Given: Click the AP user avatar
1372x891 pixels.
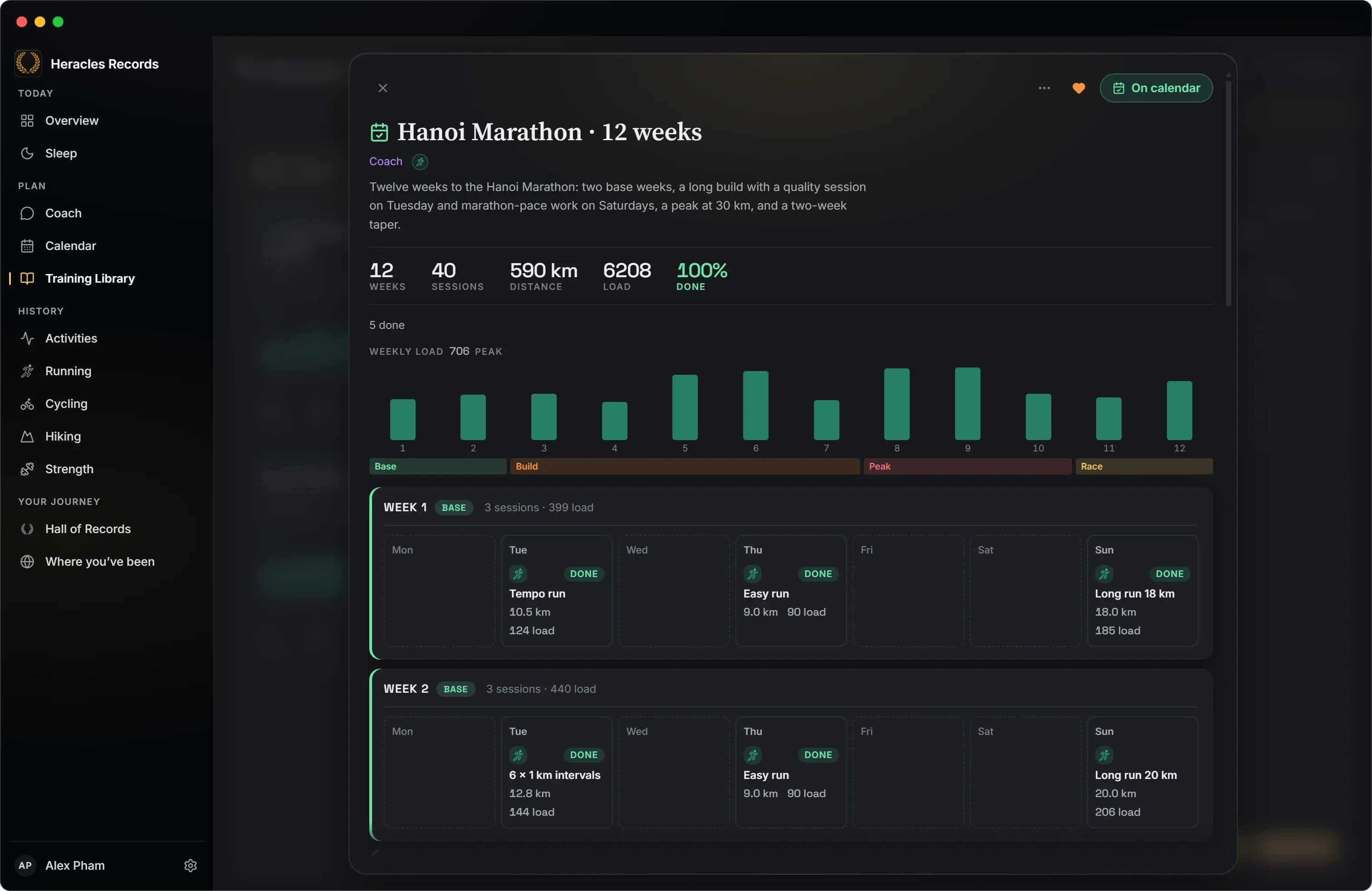Looking at the screenshot, I should [x=25, y=866].
